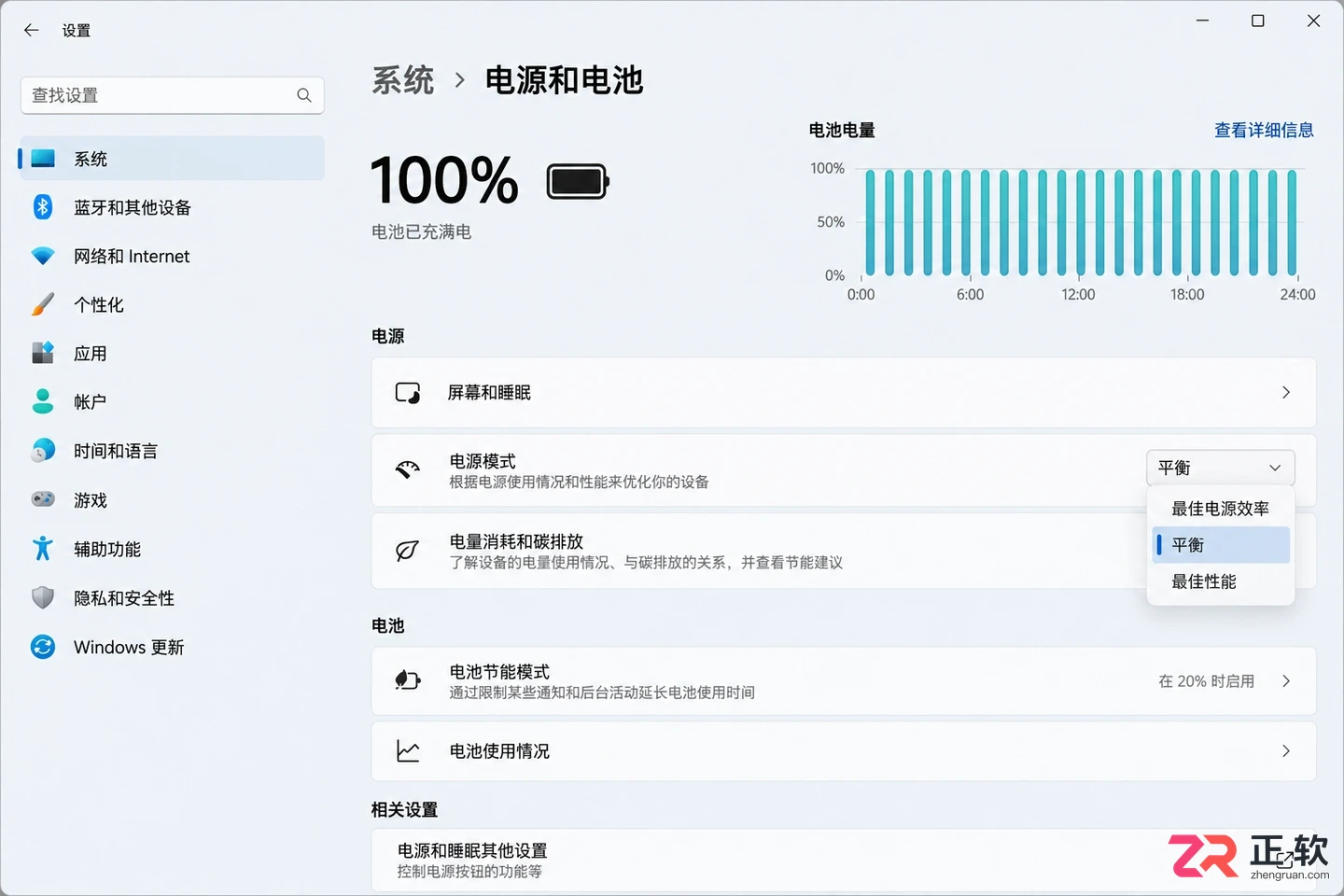The image size is (1344, 896).
Task: Open 电池节能模式 via its chevron
Action: click(x=1286, y=681)
